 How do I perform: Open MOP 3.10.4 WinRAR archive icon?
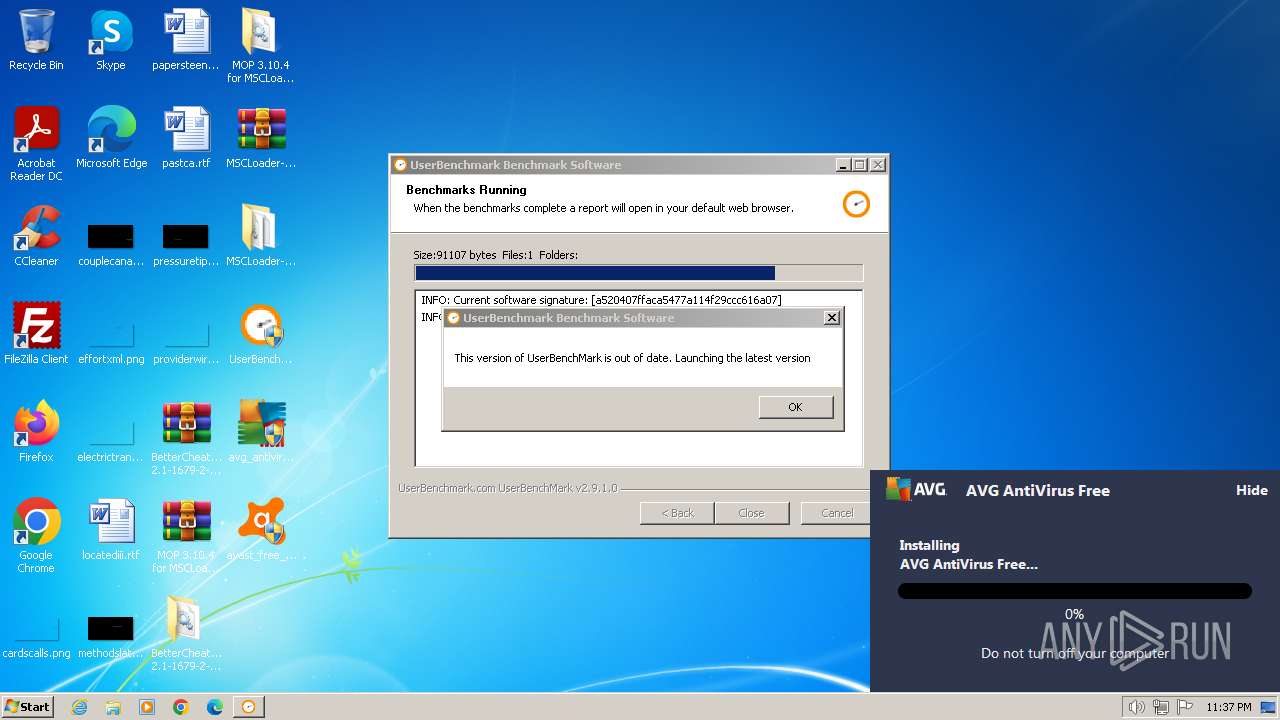(186, 536)
